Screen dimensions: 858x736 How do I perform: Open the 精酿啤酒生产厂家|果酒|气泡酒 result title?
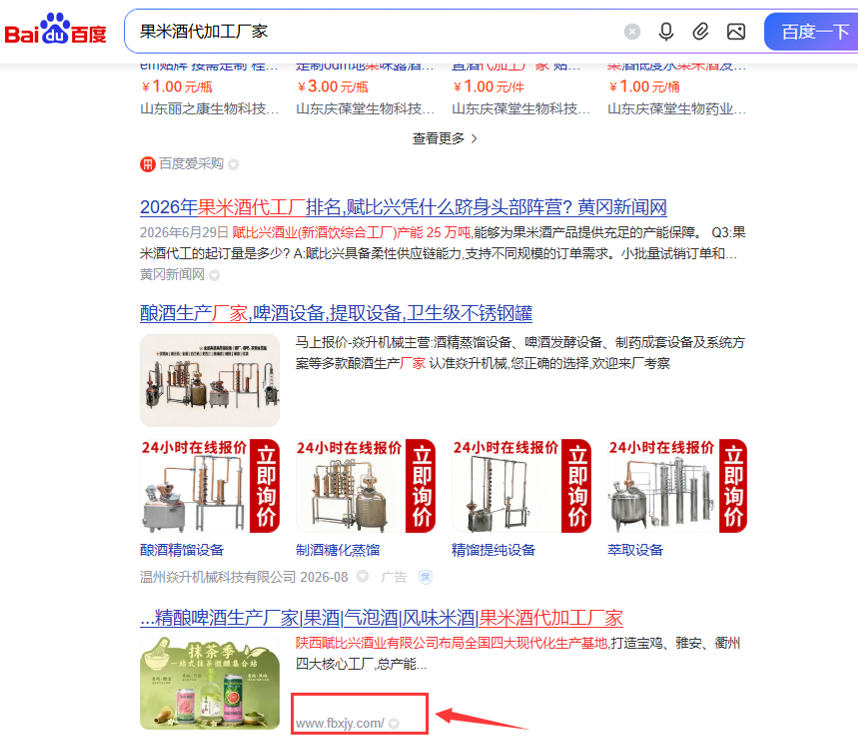381,618
